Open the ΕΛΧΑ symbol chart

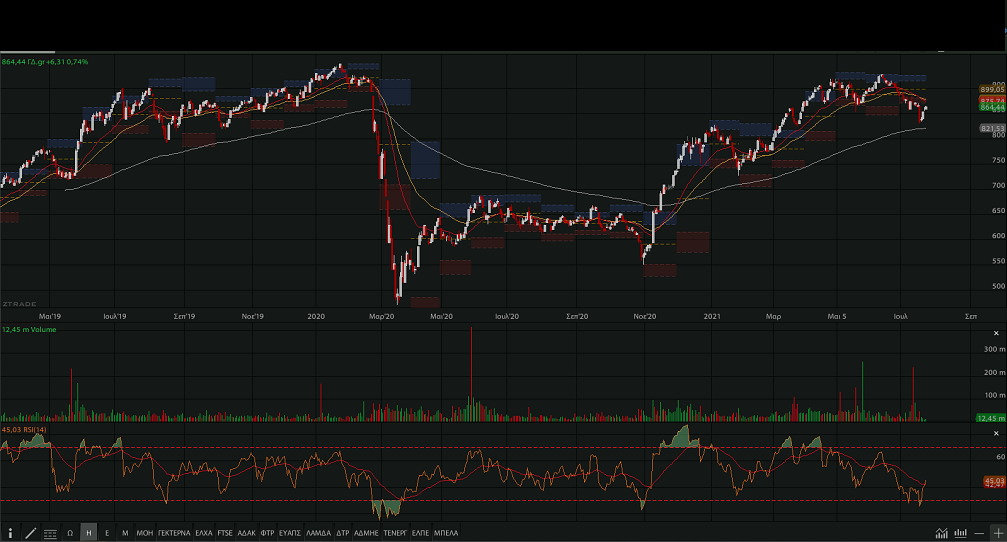pos(204,533)
